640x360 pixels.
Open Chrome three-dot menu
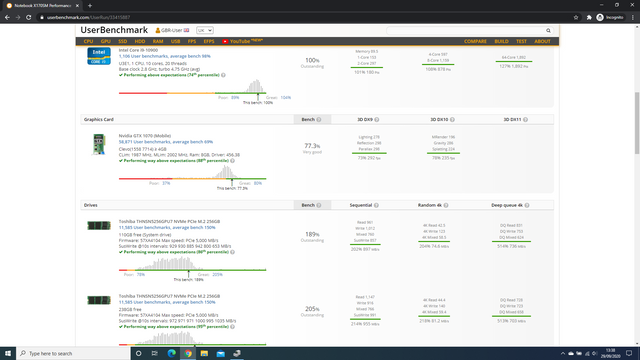[633, 18]
